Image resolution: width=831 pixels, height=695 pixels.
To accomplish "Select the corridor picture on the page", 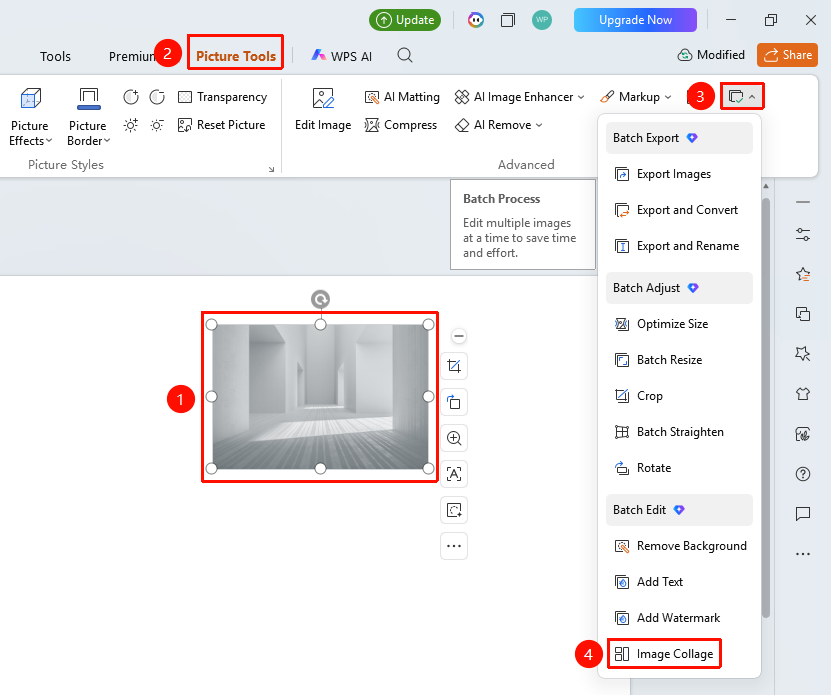I will click(320, 397).
